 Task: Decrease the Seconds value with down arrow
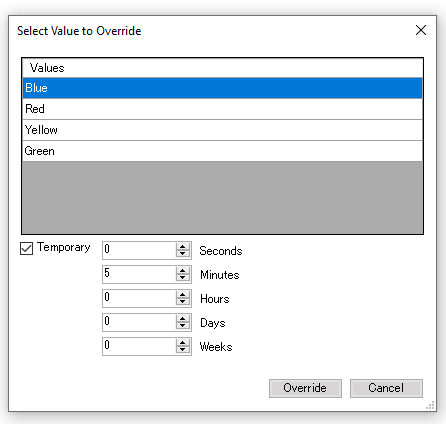182,254
